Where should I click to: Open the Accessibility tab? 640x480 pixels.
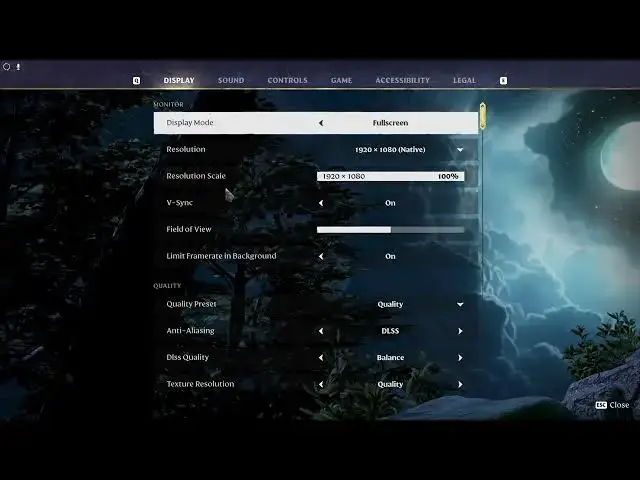pos(402,80)
